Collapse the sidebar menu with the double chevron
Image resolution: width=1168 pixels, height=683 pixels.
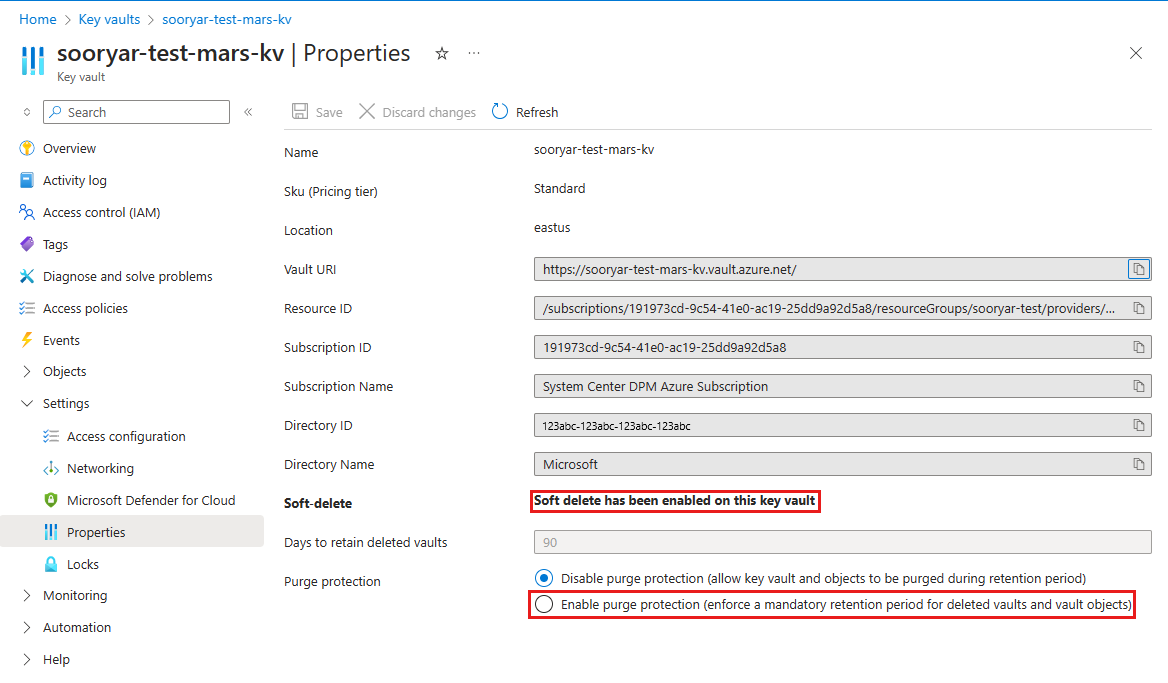248,112
